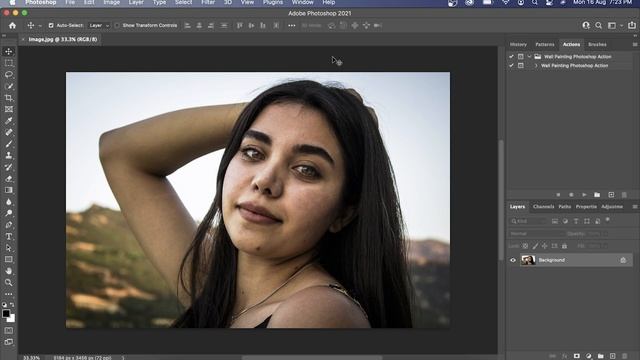The image size is (640, 360).
Task: Click the background color swatch
Action: [x=12, y=319]
